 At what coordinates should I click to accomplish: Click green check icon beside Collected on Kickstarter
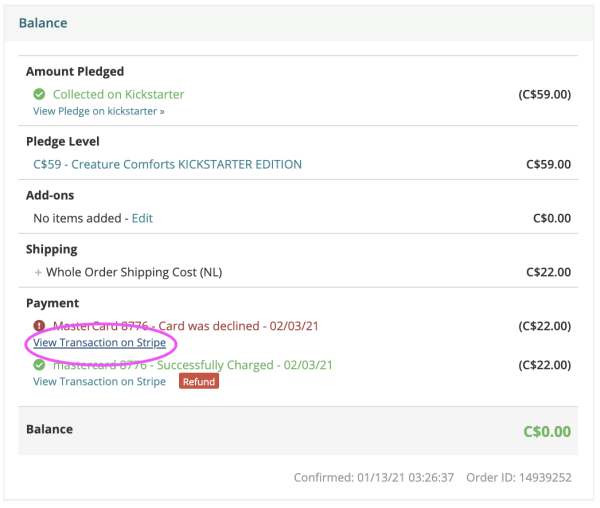(x=39, y=94)
